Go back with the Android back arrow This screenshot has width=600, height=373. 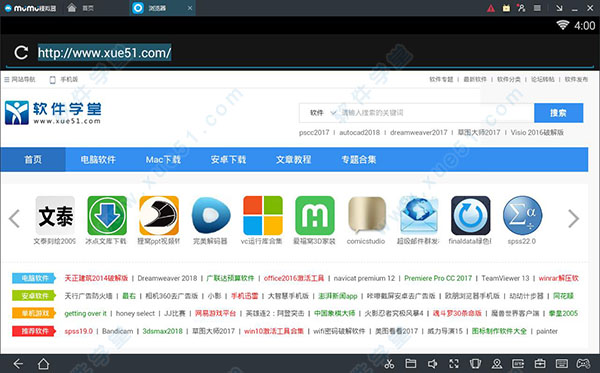click(18, 363)
